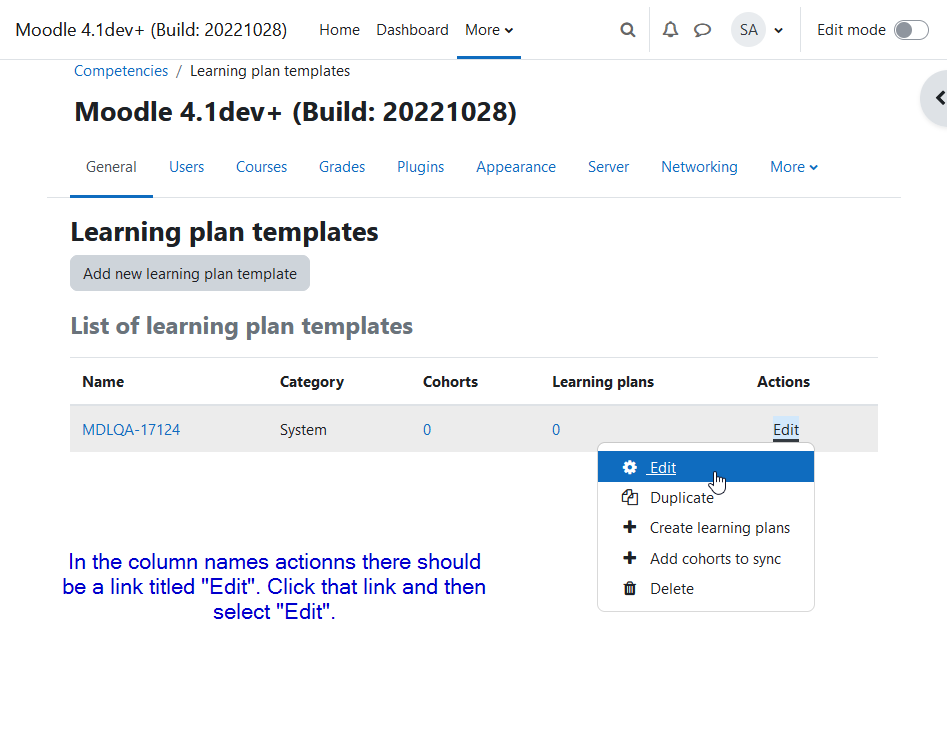Click the site name Moodle 4.1dev+ in navbar
This screenshot has height=745, width=947.
click(151, 30)
